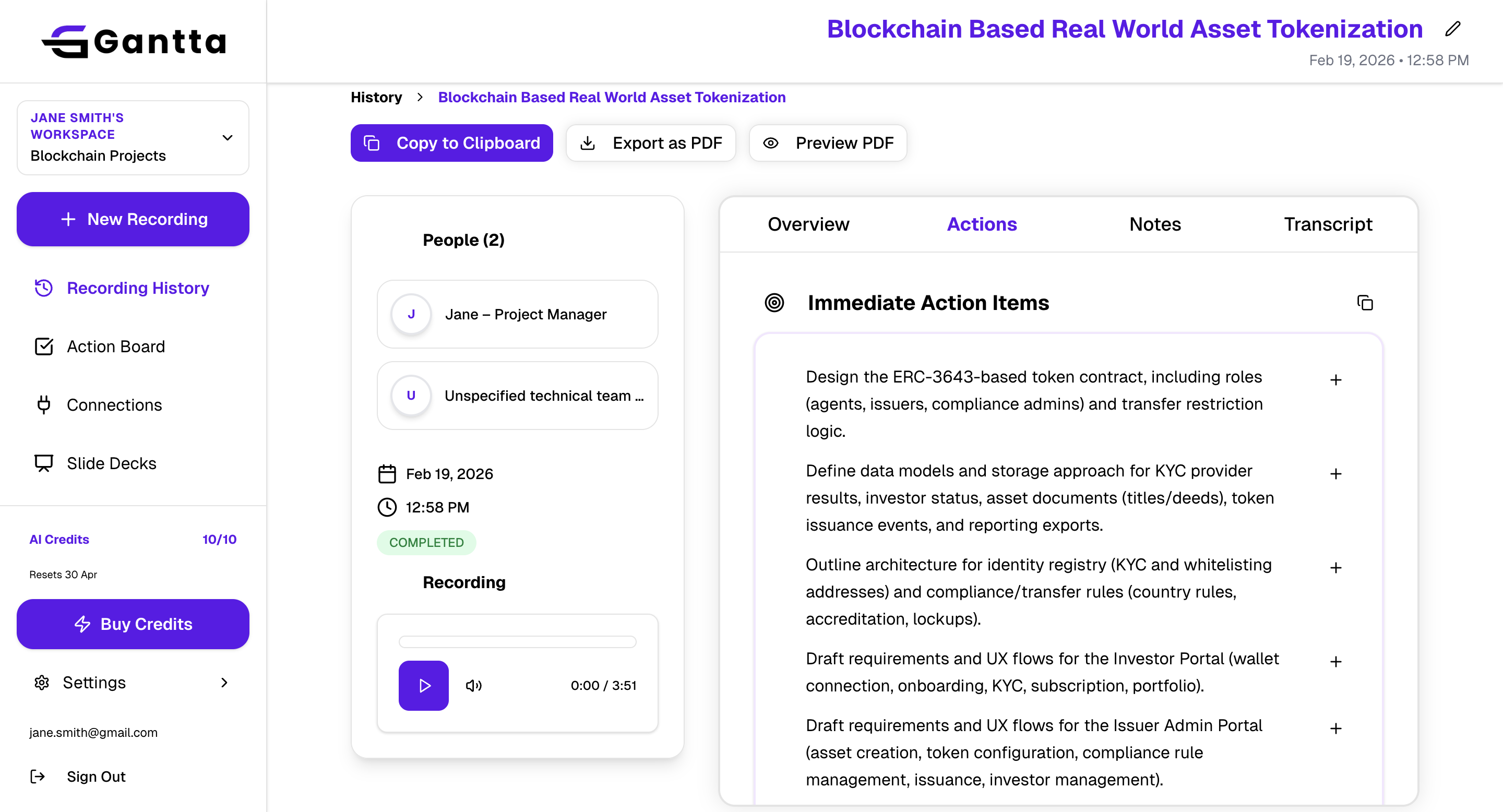Expand Jane Smith's Workspace dropdown

pyautogui.click(x=228, y=138)
